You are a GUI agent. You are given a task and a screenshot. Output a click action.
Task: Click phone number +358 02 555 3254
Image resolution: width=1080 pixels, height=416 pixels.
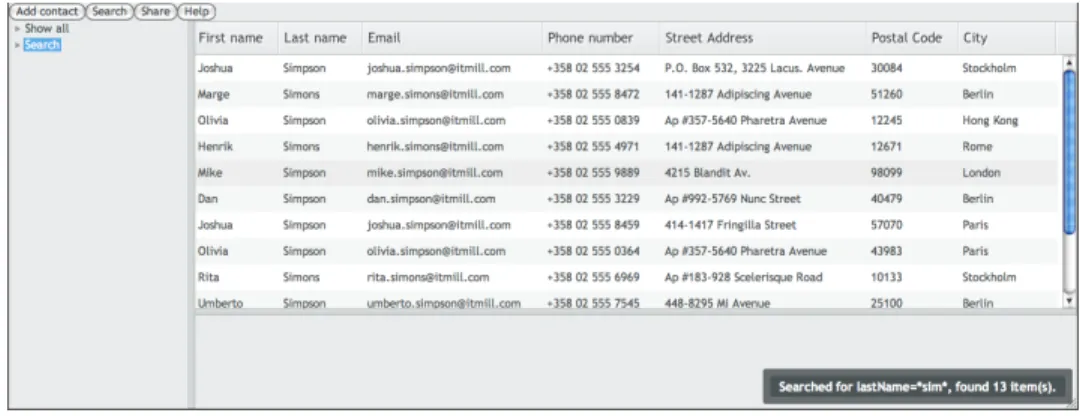tap(593, 68)
